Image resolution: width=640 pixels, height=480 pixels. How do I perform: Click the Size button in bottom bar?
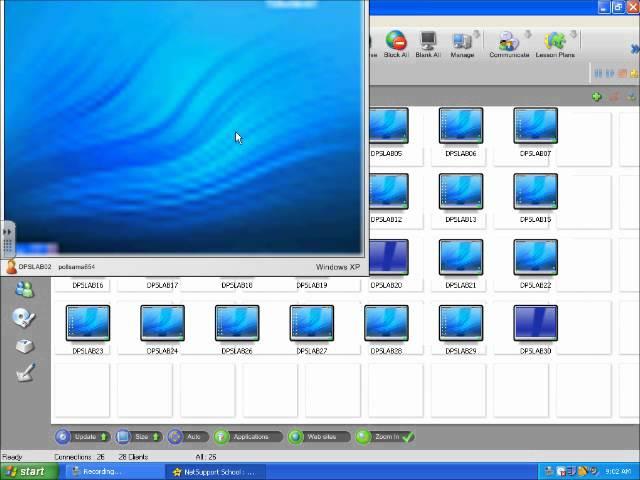click(x=138, y=437)
